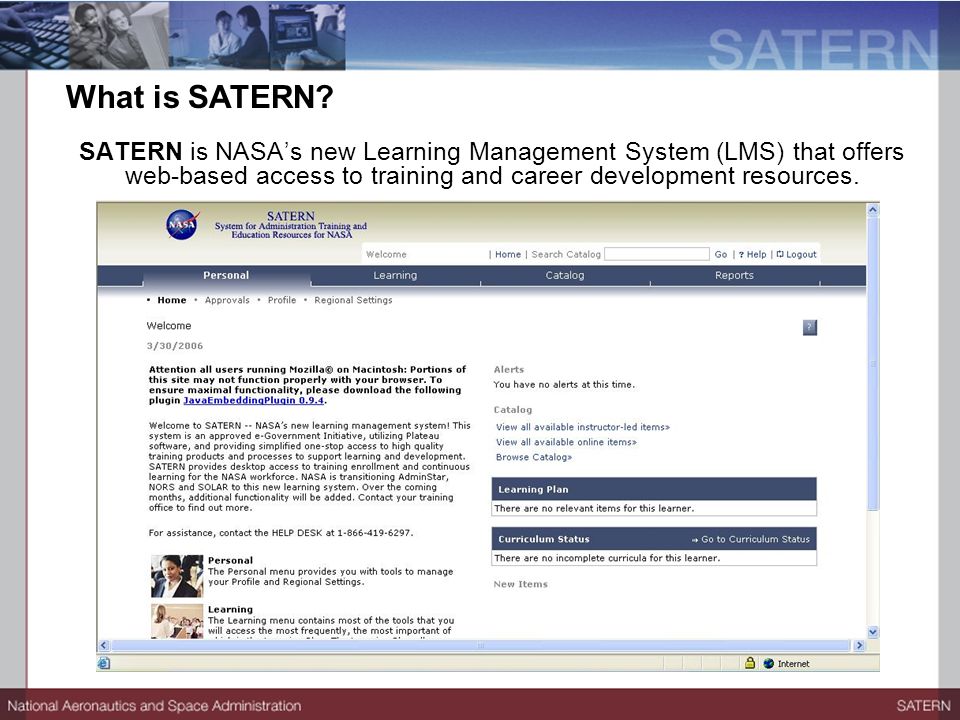Click the padlock security icon in status bar

click(x=749, y=663)
